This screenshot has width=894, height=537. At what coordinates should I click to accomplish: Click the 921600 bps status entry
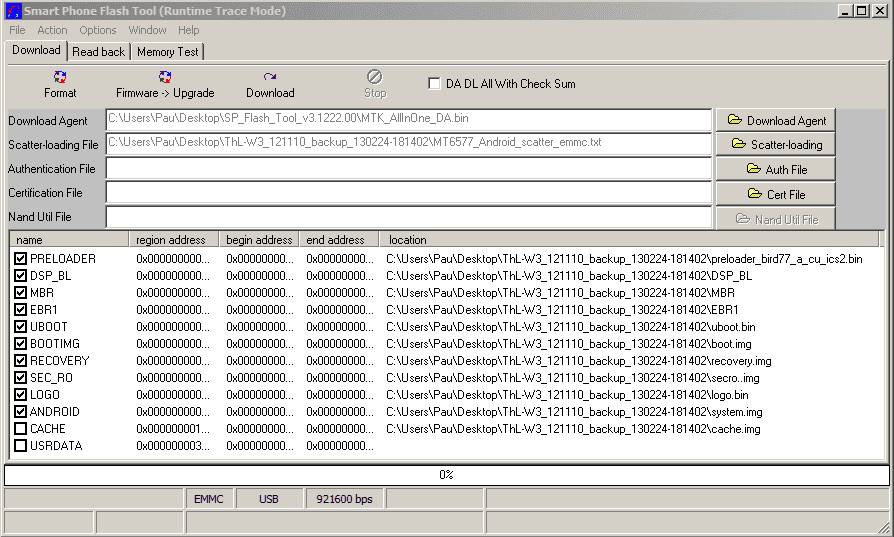coord(344,499)
